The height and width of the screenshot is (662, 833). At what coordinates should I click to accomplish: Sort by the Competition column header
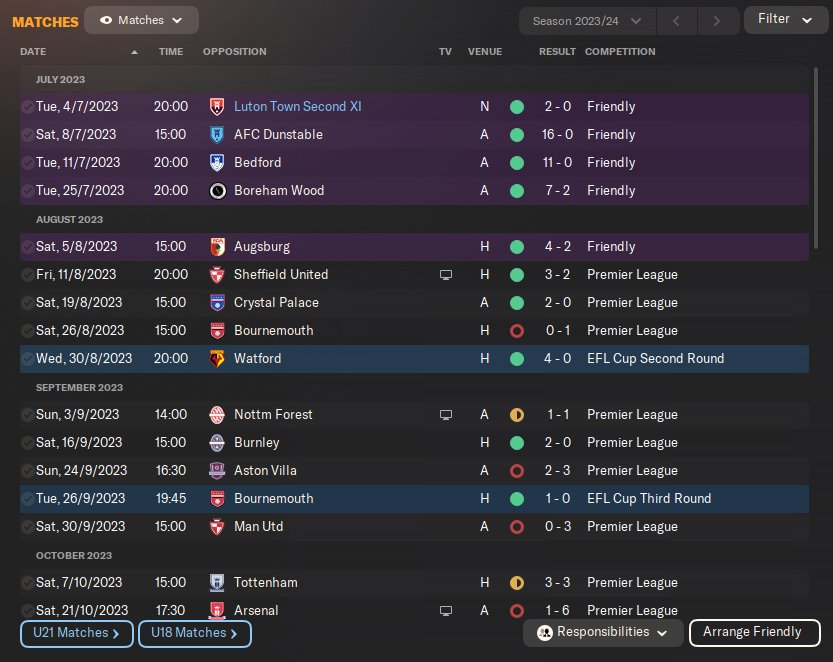pos(620,51)
